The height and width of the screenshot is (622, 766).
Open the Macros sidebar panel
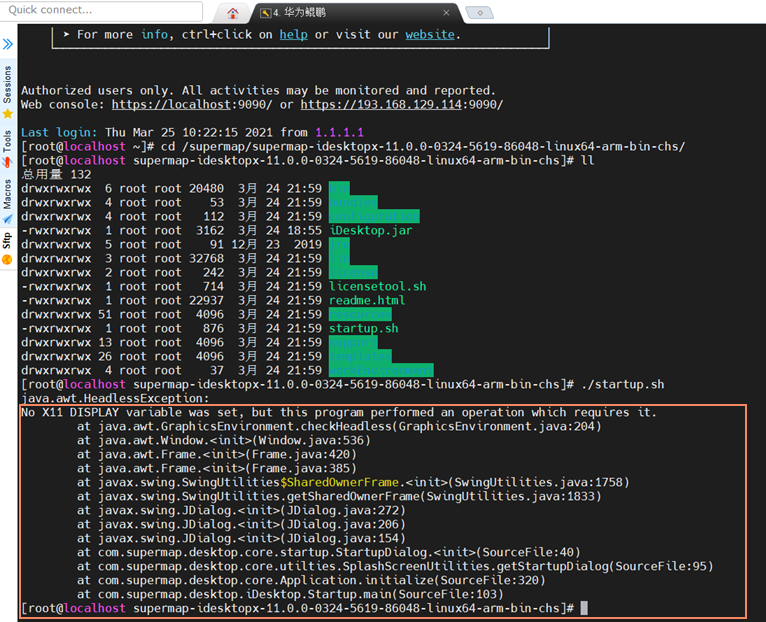click(8, 195)
